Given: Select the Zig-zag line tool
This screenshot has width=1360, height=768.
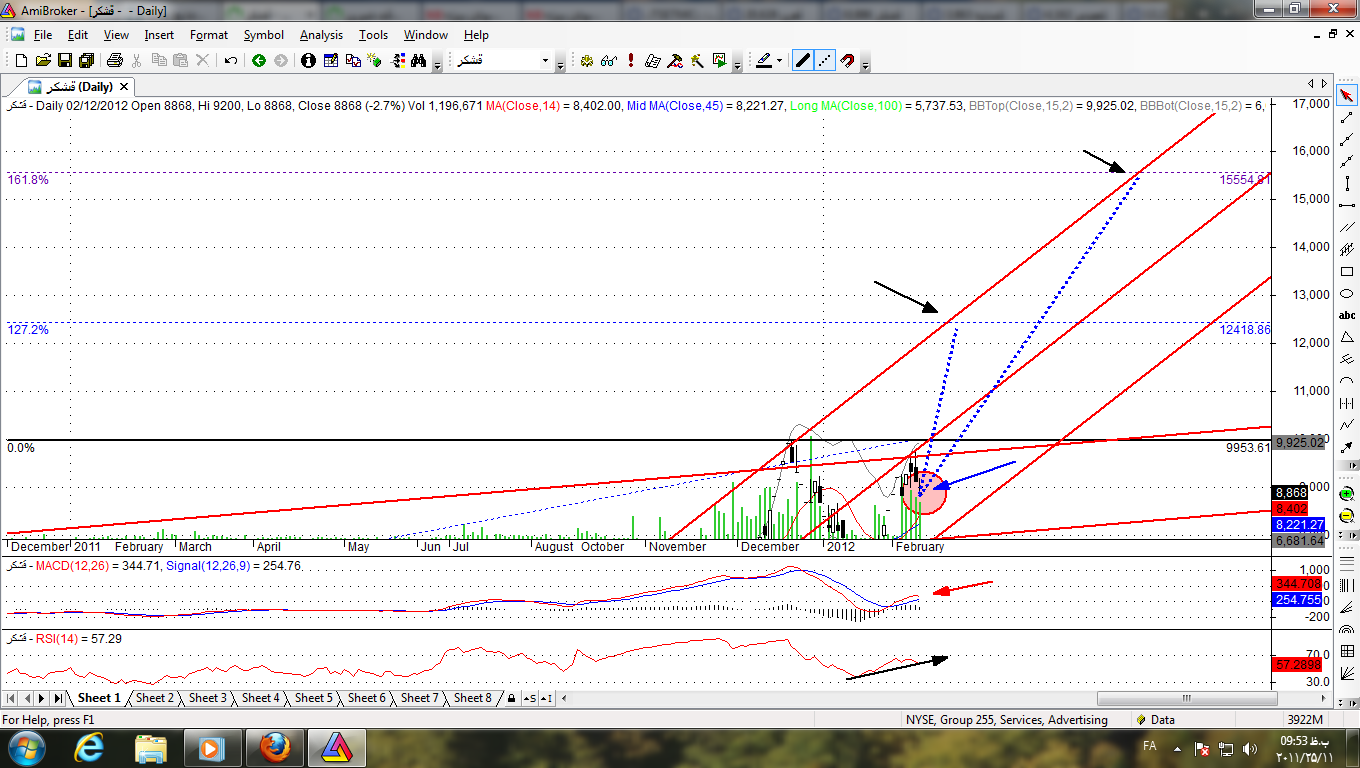Looking at the screenshot, I should [1346, 425].
